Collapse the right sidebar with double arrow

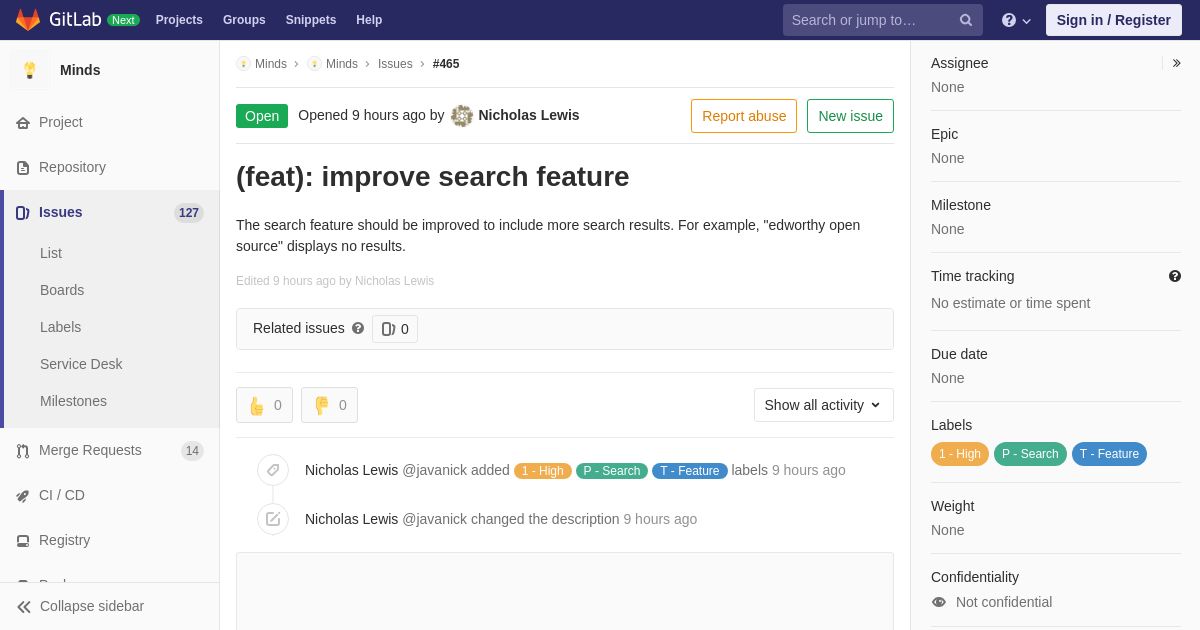1177,63
